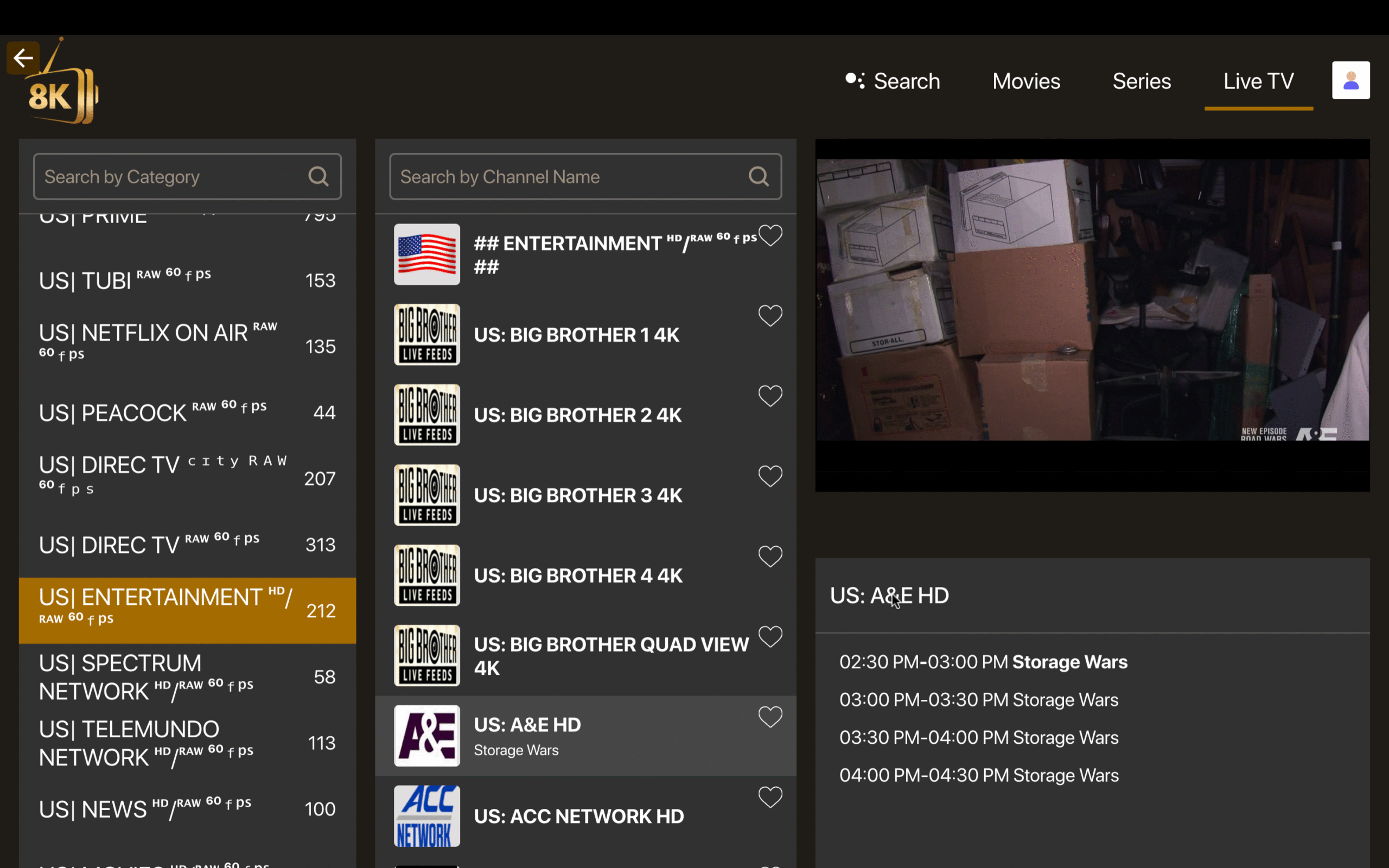Switch to the Movies tab
This screenshot has height=868, width=1389.
point(1026,81)
